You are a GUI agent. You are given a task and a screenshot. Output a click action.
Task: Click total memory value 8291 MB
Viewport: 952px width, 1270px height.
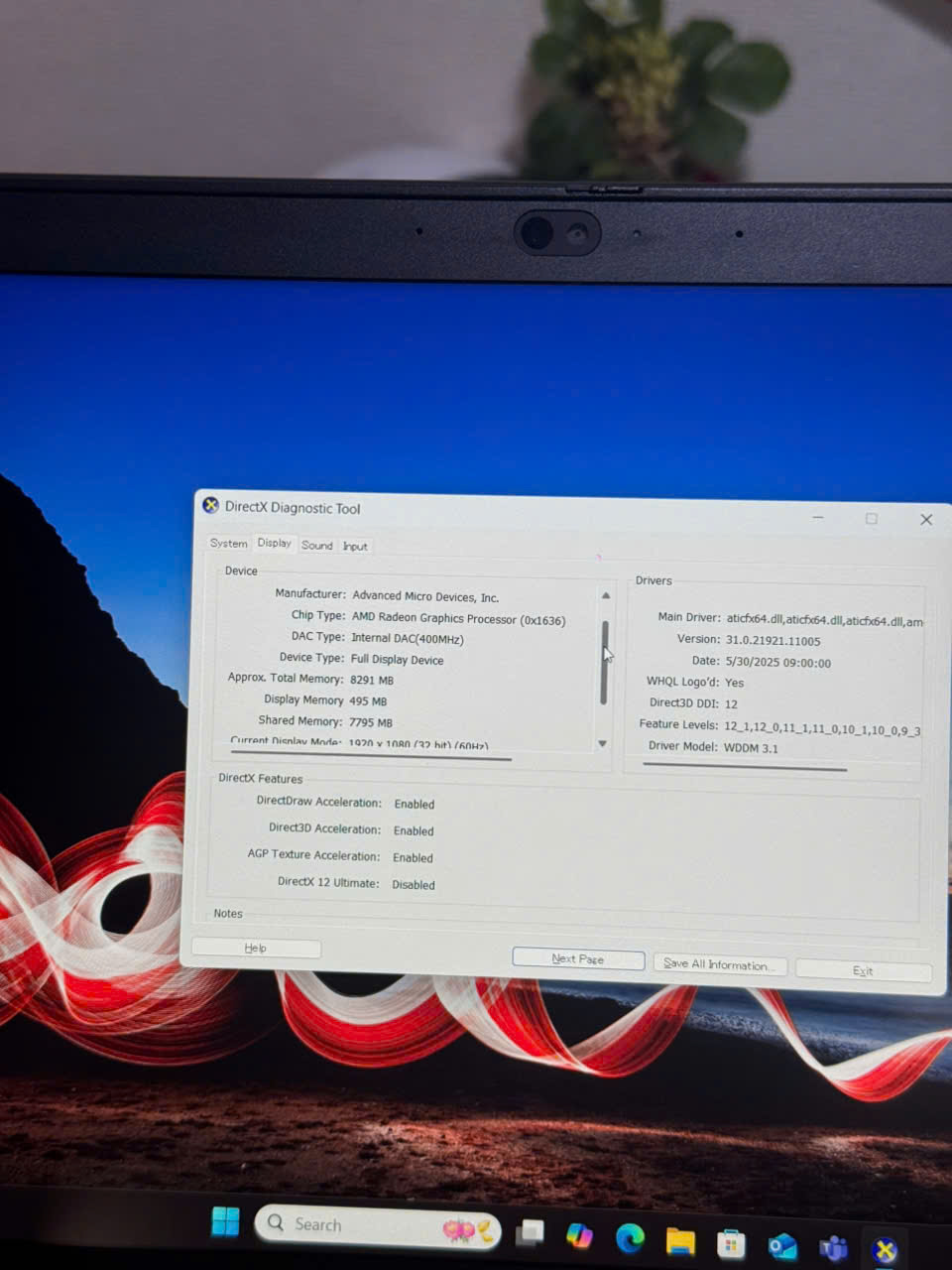pyautogui.click(x=372, y=681)
